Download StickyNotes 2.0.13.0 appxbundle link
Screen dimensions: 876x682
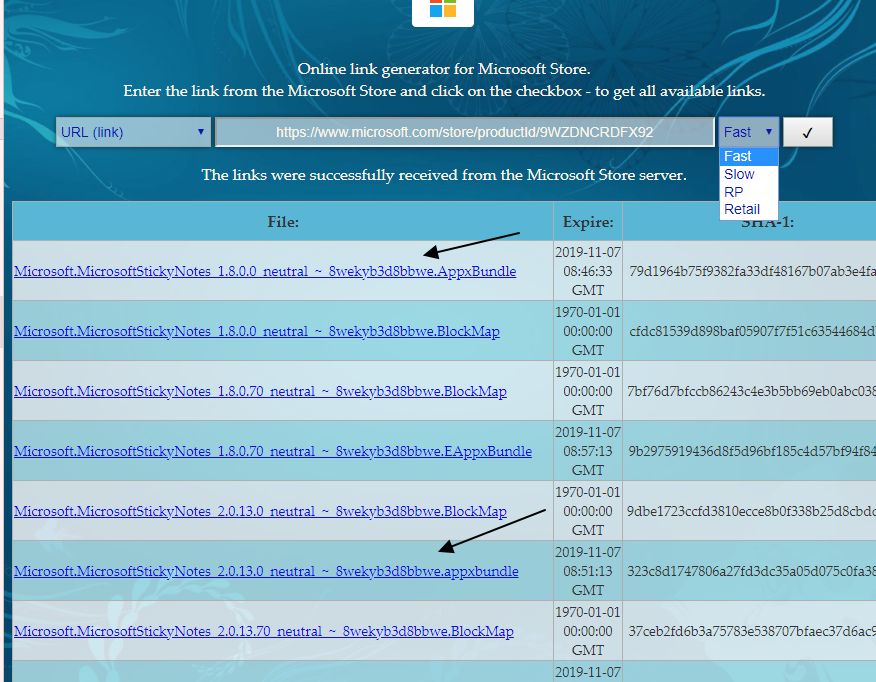266,571
